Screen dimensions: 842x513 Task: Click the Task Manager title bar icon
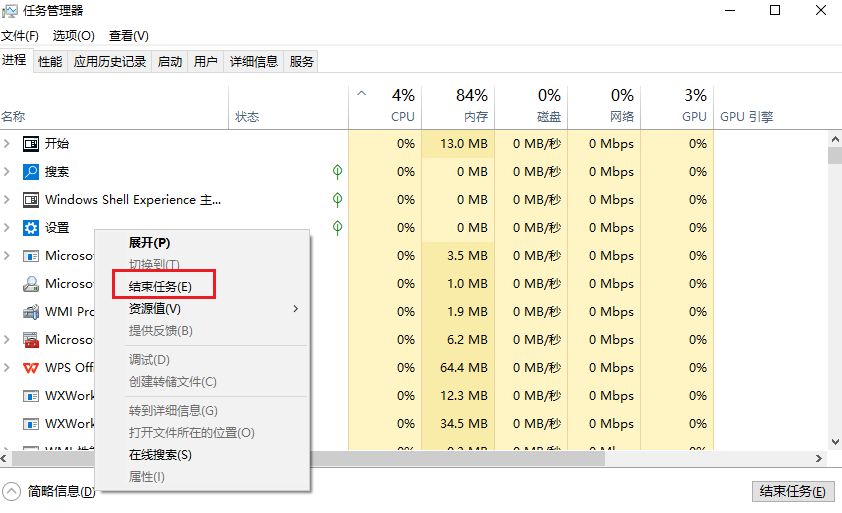pos(10,11)
